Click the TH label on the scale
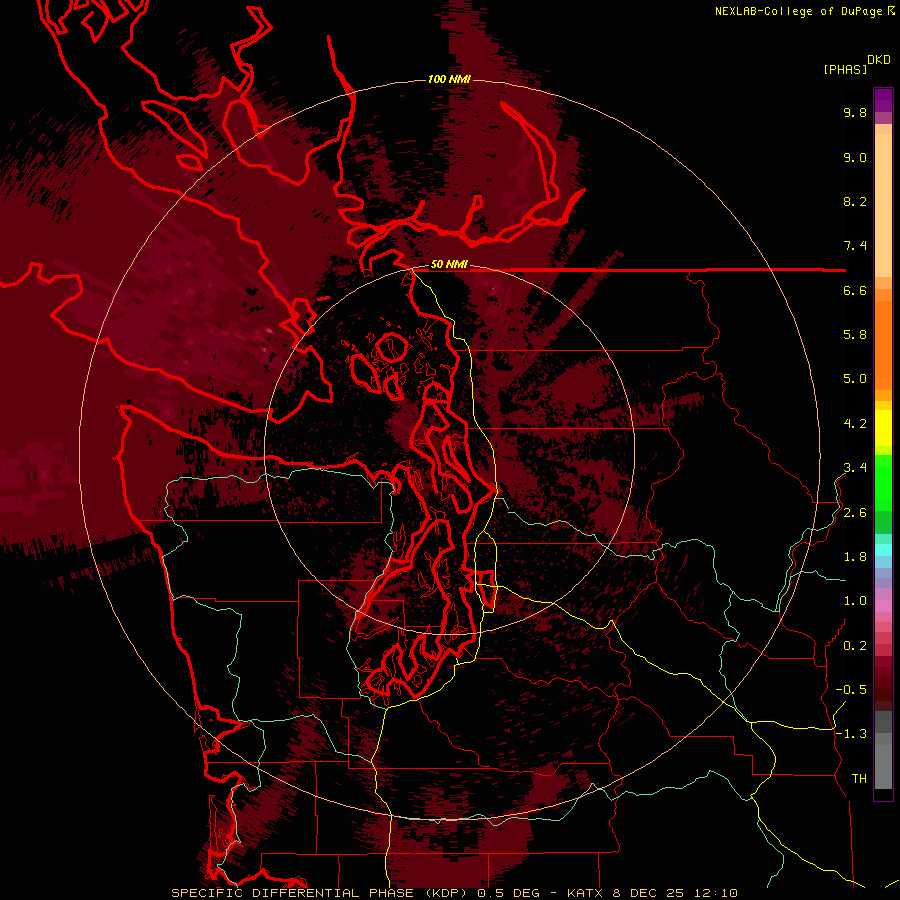 859,779
